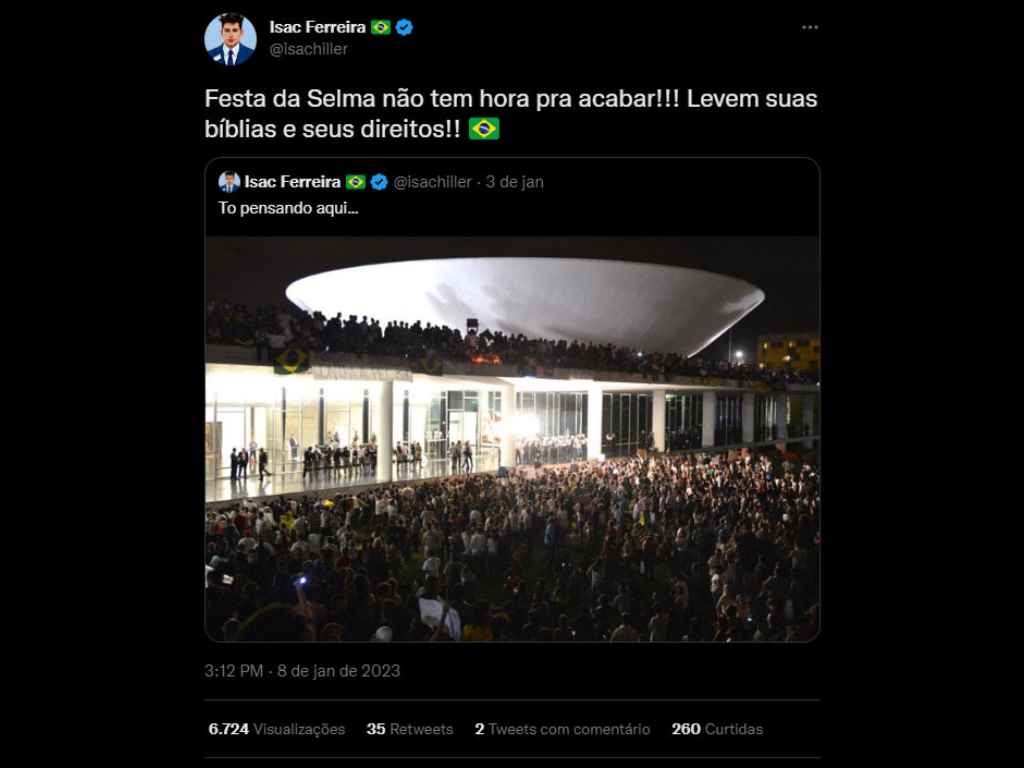The width and height of the screenshot is (1024, 768).
Task: View the 6.724 Visualizações count
Action: pyautogui.click(x=277, y=729)
